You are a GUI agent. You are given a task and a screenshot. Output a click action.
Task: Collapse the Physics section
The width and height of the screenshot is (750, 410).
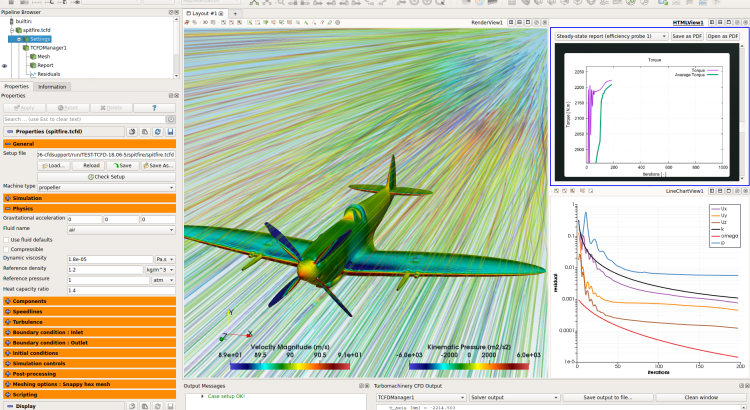tap(89, 209)
